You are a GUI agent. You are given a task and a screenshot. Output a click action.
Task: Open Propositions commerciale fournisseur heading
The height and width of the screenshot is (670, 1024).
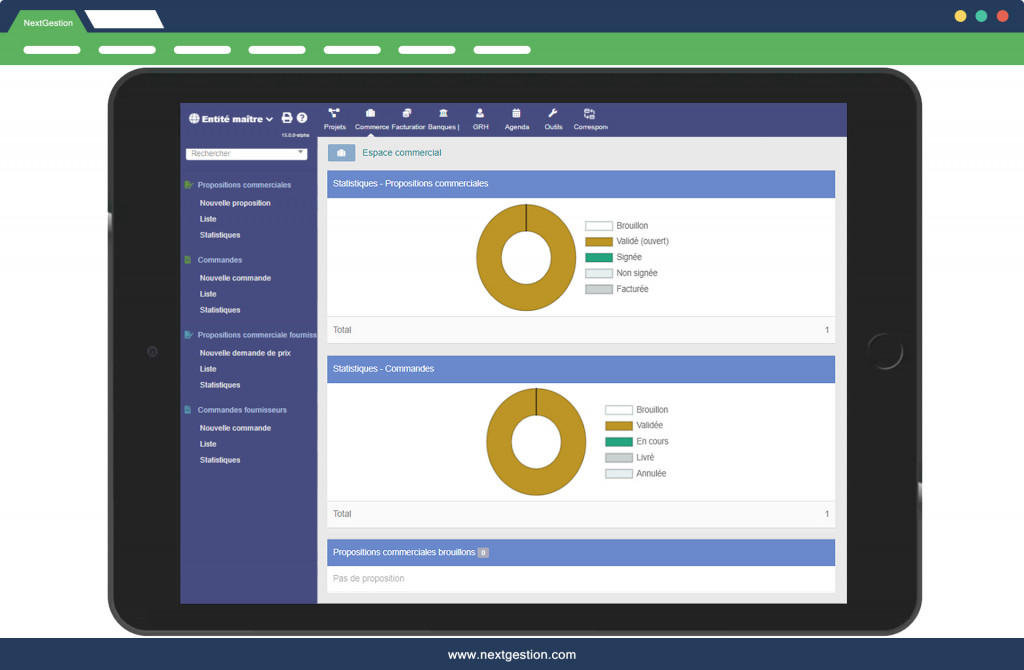tap(257, 335)
